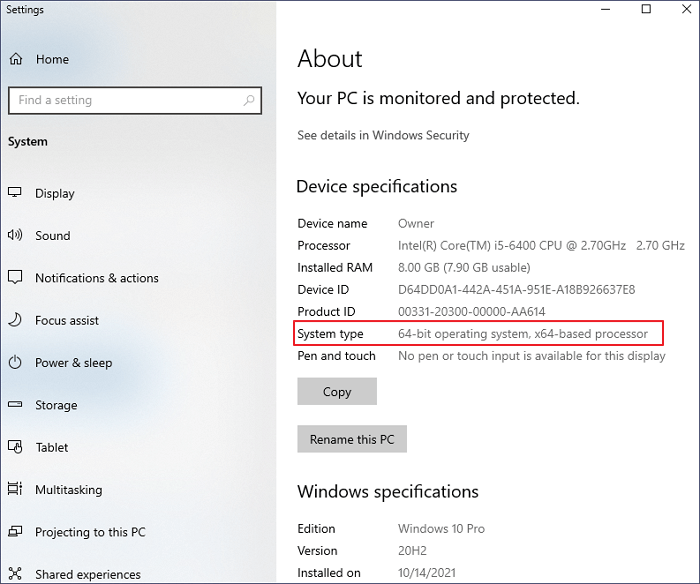Click the Power & sleep icon
The image size is (700, 584).
click(x=15, y=363)
